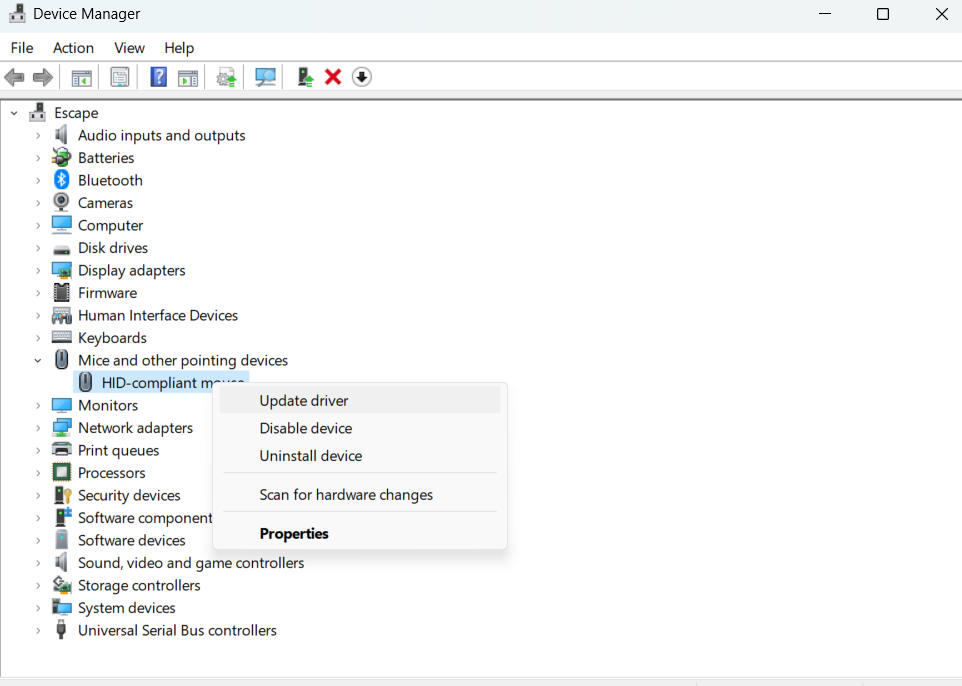Image resolution: width=962 pixels, height=686 pixels.
Task: Click the Properties toolbar icon
Action: coord(120,77)
